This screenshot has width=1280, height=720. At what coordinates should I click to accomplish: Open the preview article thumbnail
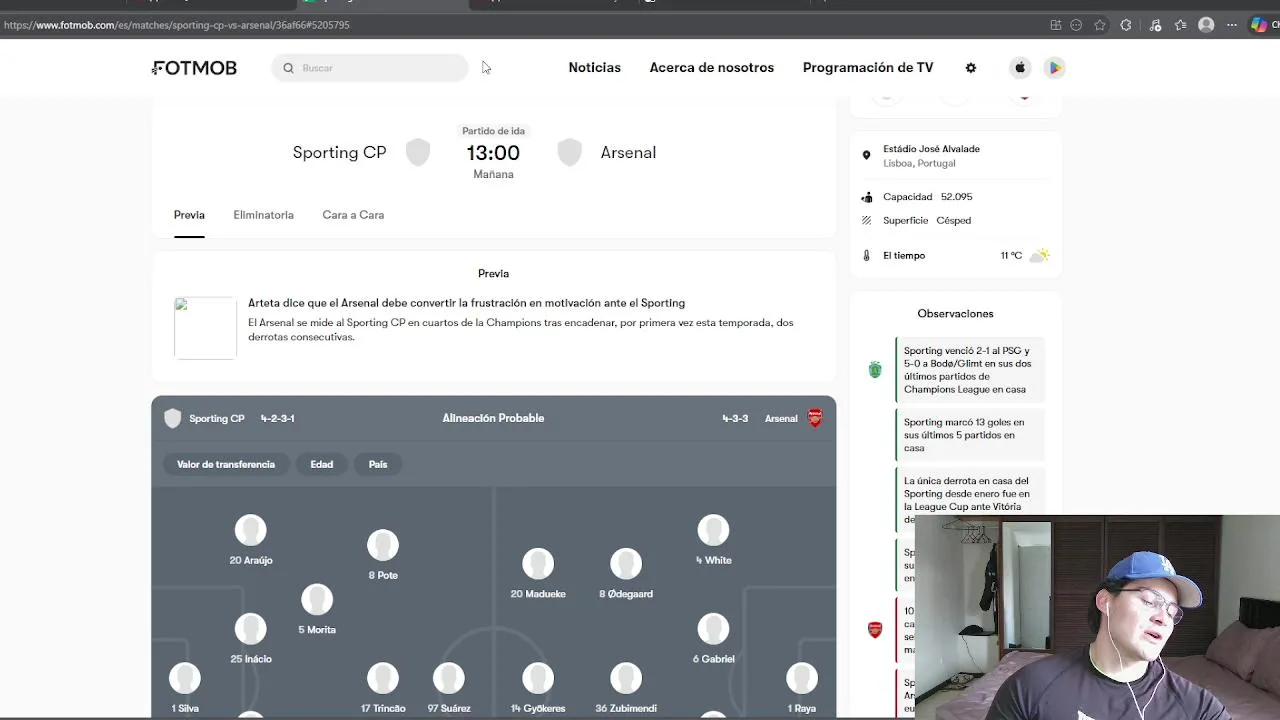(x=205, y=328)
